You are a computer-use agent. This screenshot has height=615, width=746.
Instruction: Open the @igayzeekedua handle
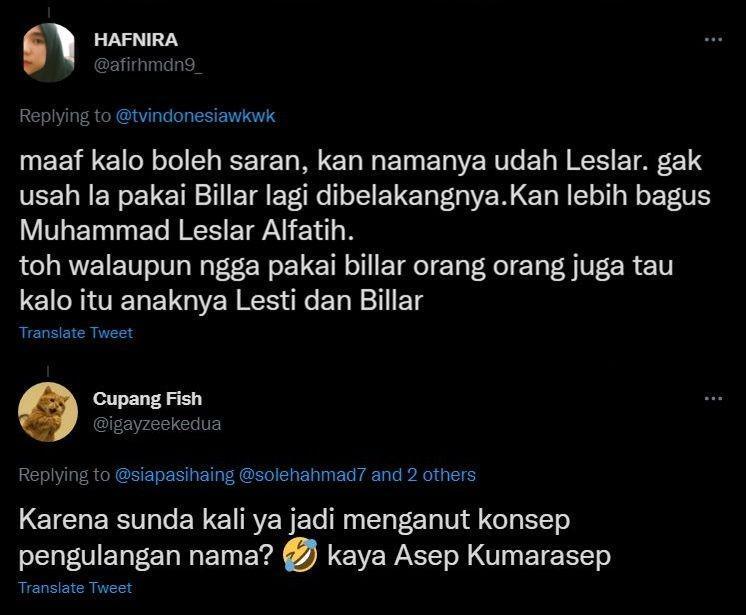tap(157, 424)
